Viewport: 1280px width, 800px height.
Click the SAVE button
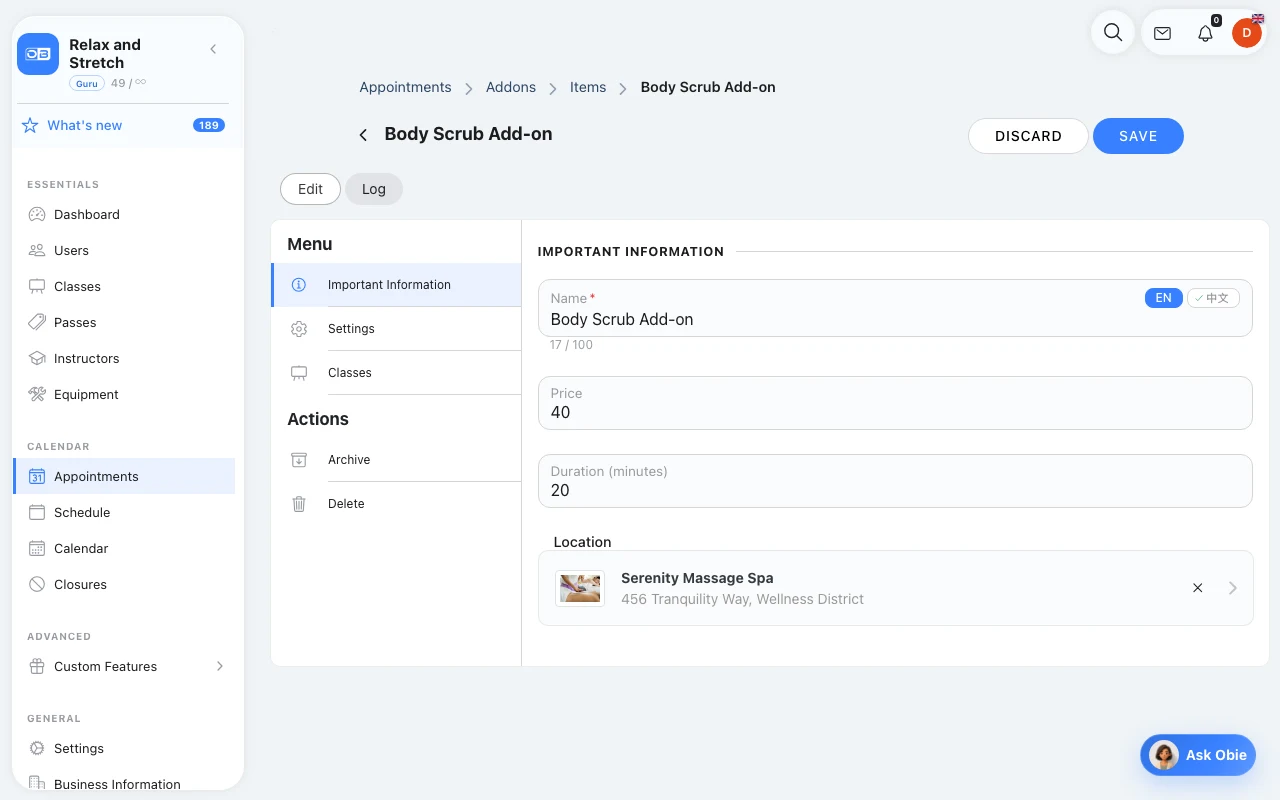click(x=1138, y=136)
